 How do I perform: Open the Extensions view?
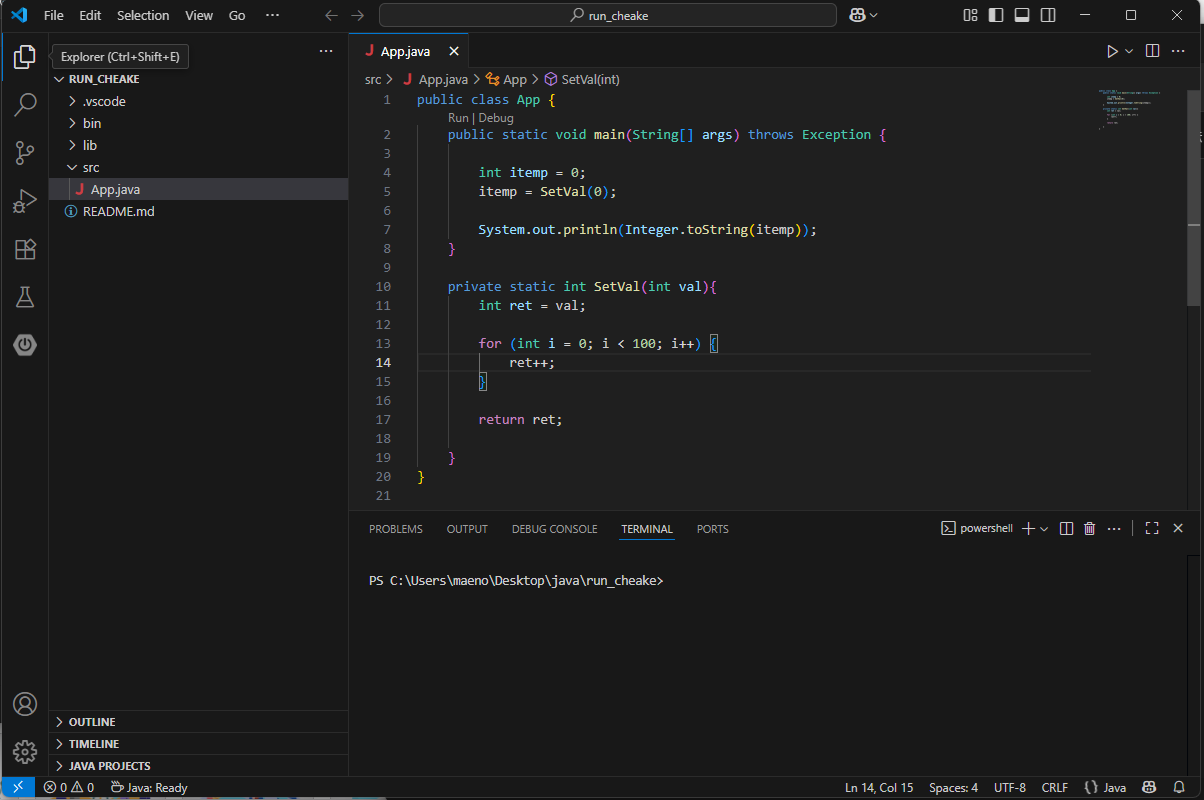click(x=25, y=249)
